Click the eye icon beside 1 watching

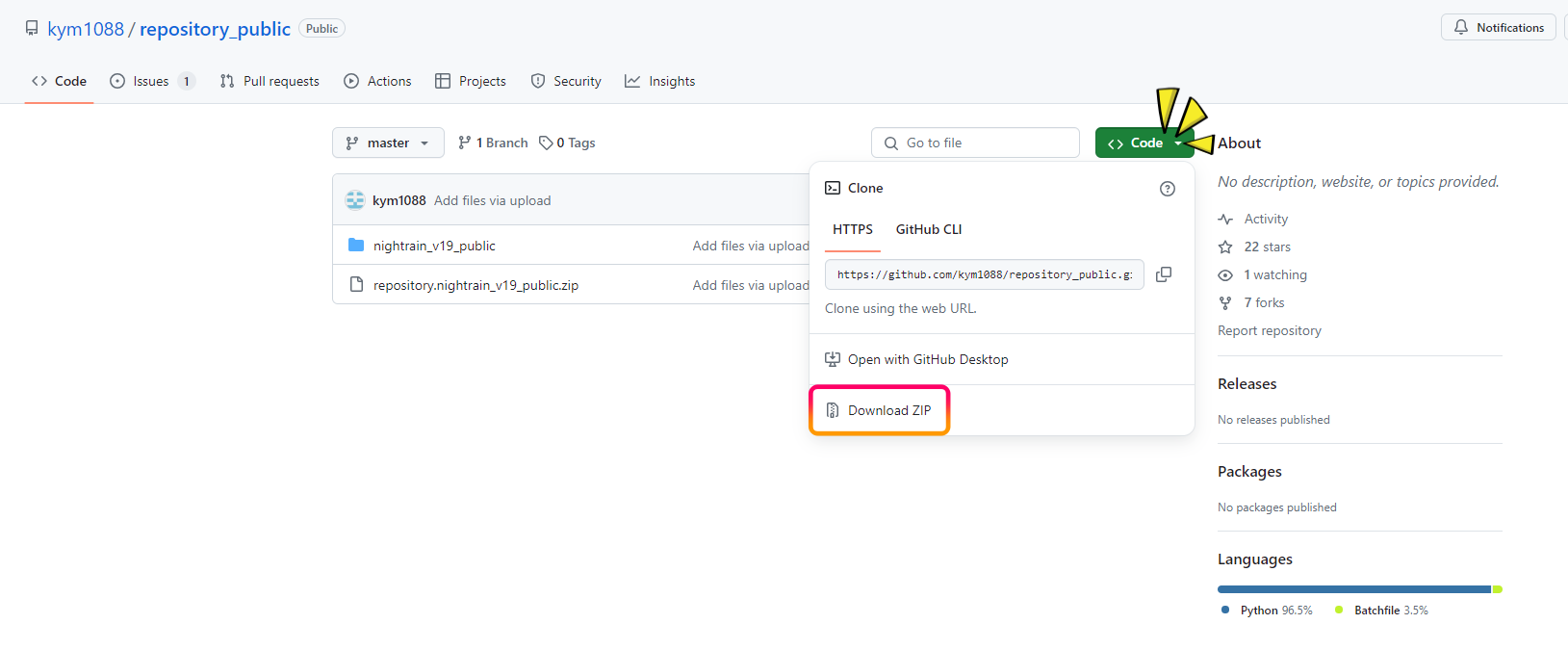point(1225,274)
